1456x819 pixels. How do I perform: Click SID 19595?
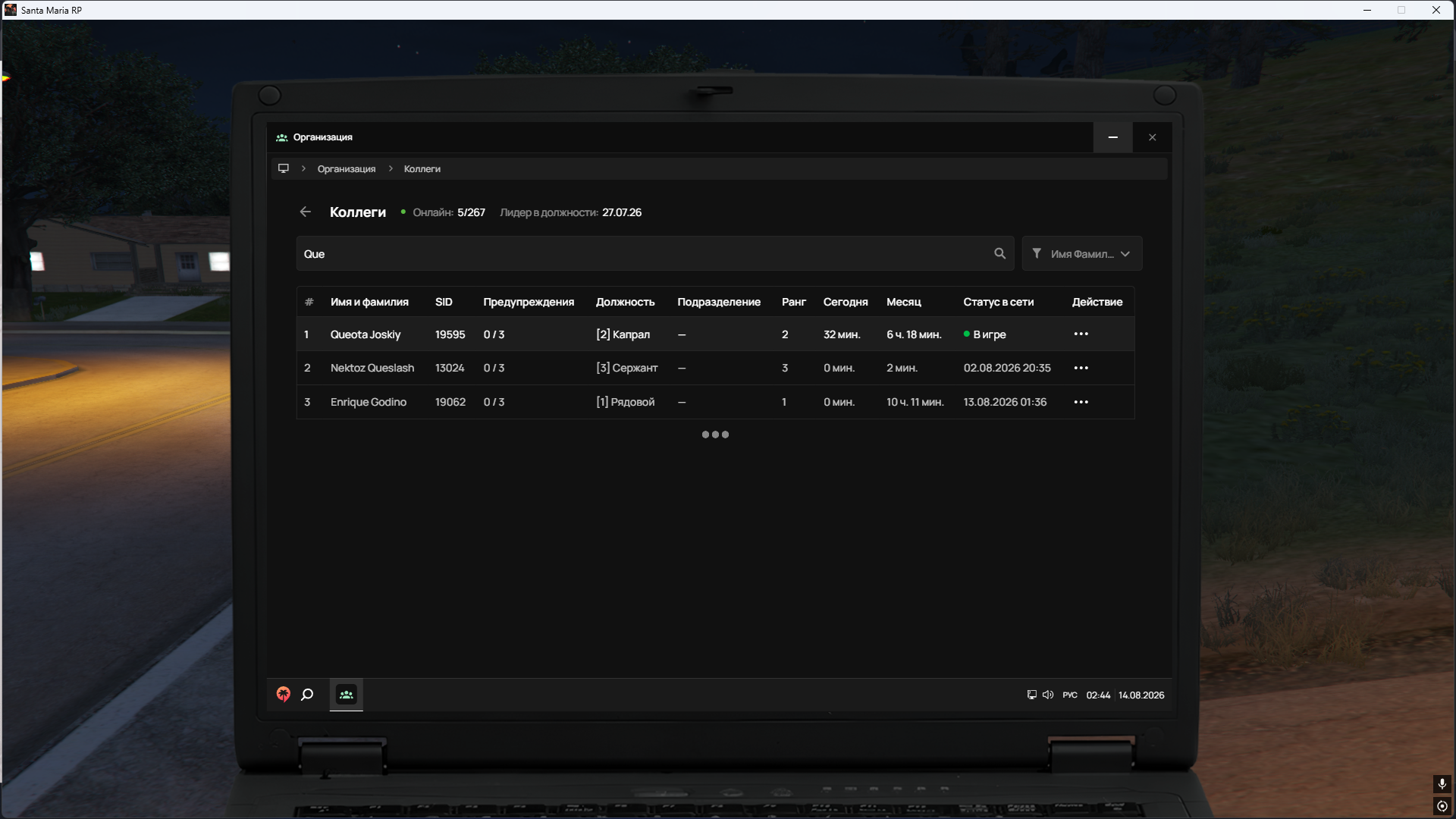[x=450, y=334]
